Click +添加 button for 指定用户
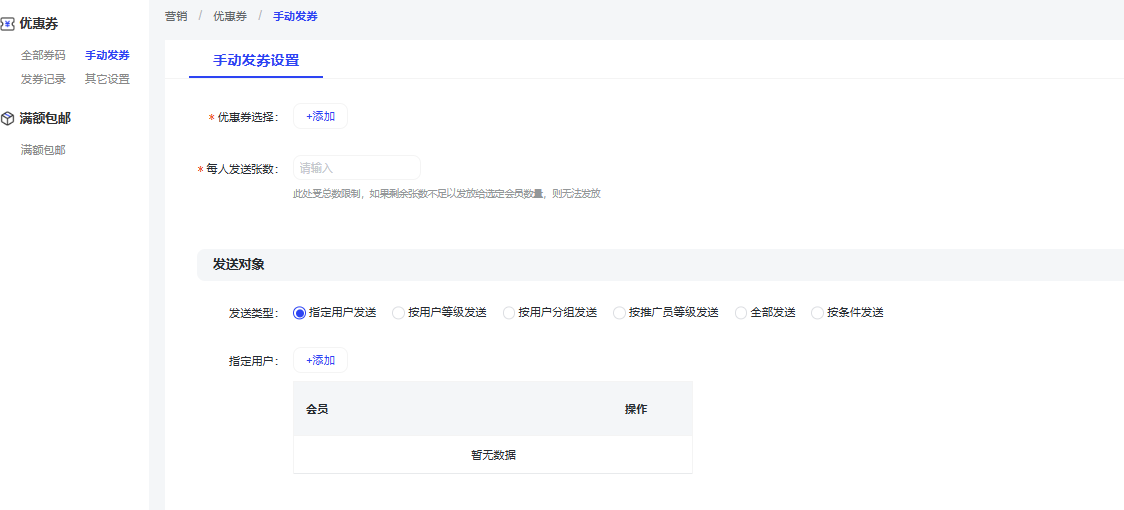Image resolution: width=1124 pixels, height=510 pixels. click(320, 360)
